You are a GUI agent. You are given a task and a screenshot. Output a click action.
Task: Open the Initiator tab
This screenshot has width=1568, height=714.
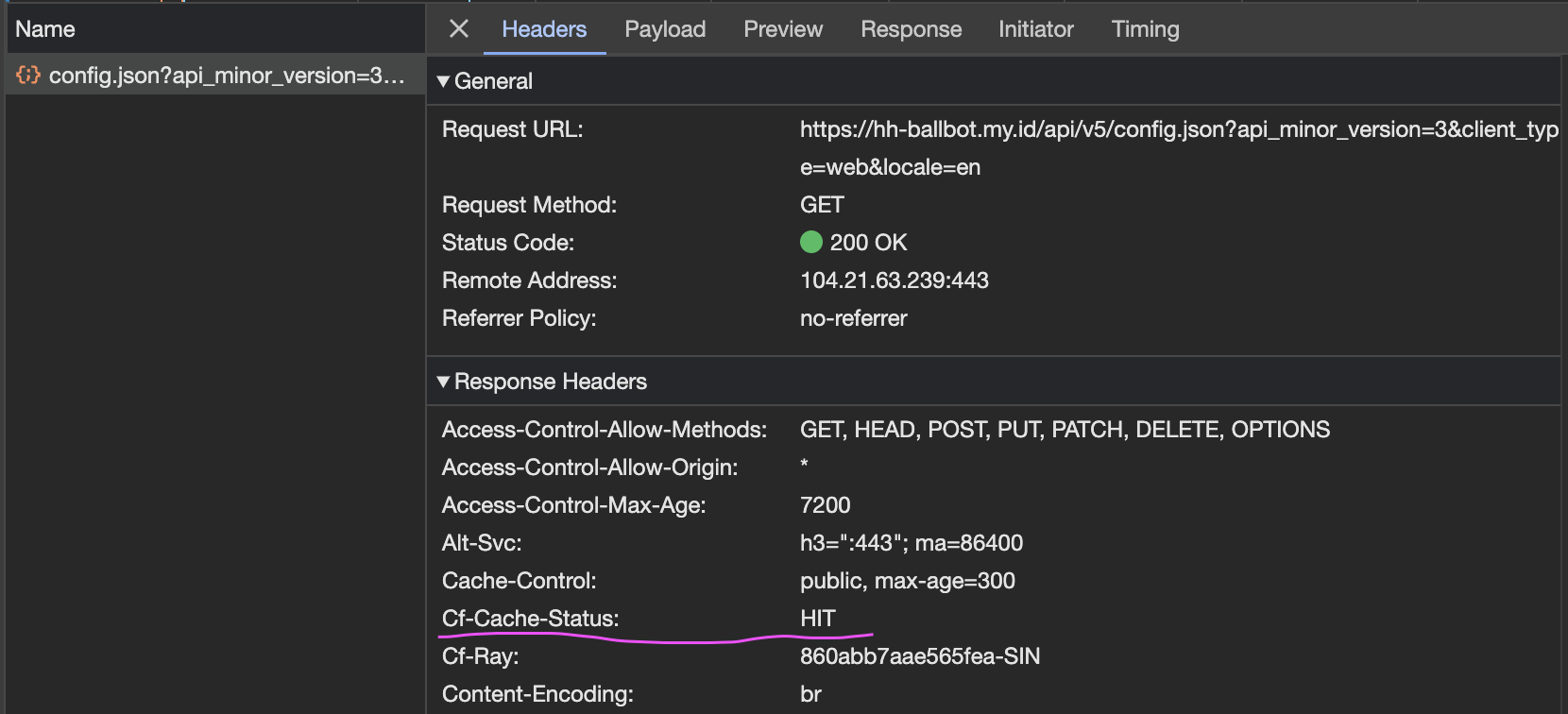pos(1035,29)
